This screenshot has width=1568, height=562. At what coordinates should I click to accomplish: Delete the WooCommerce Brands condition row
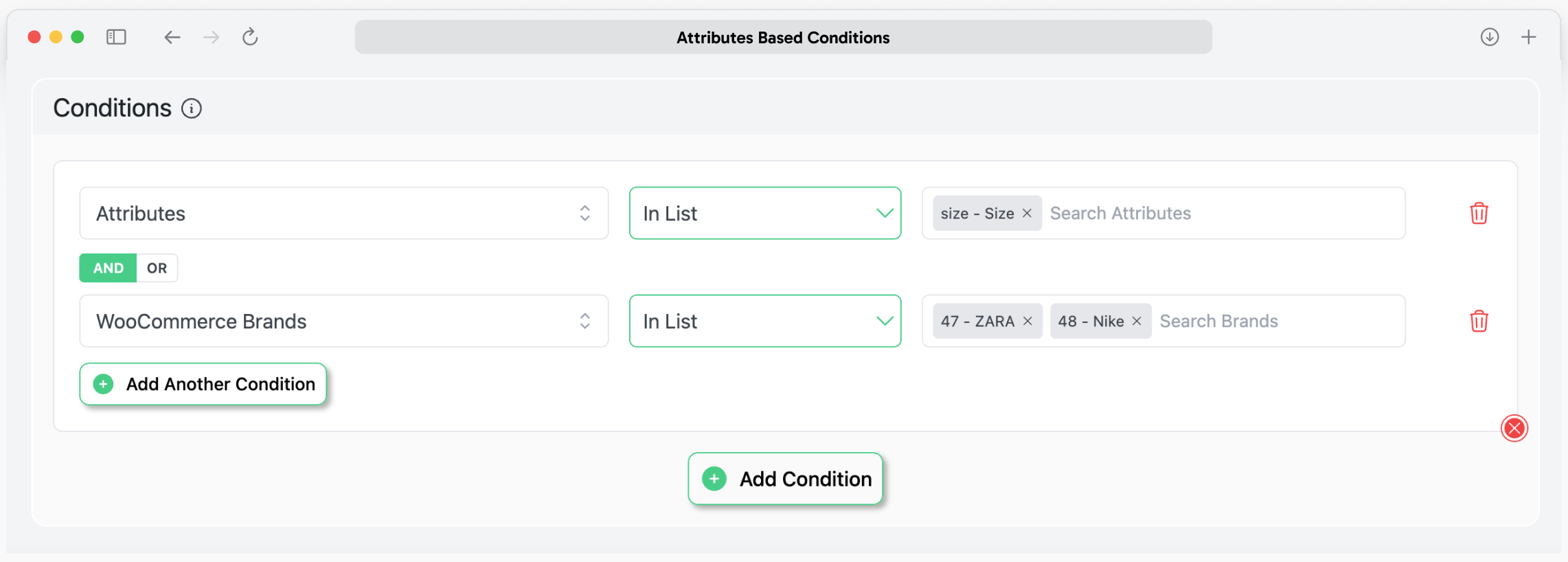click(x=1479, y=321)
